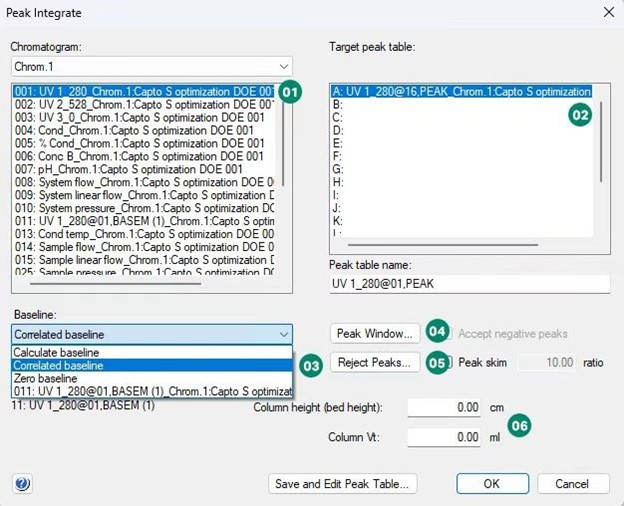The image size is (624, 506).
Task: Select the 007: pH curve entry
Action: 140,169
